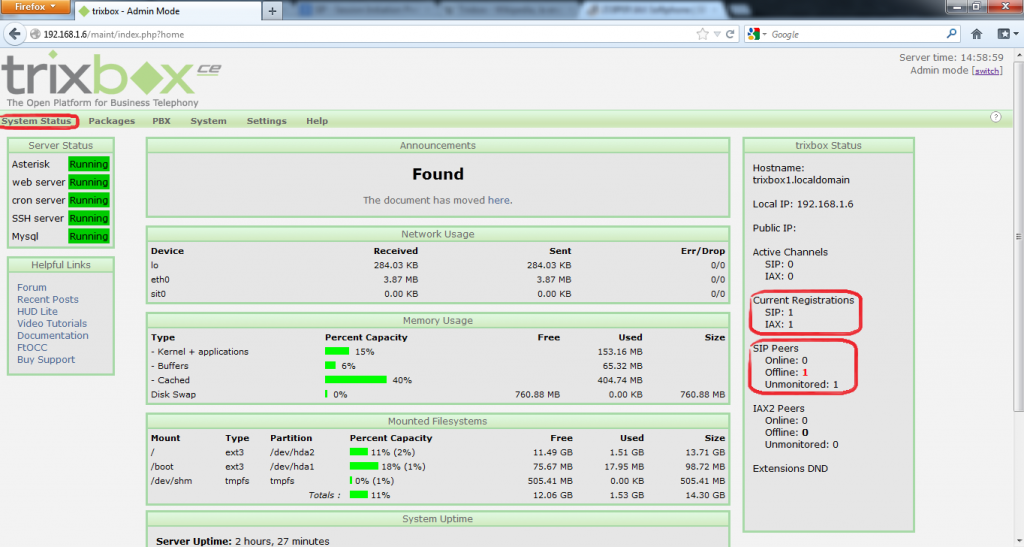1024x547 pixels.
Task: Click the search magnifier icon in the search box
Action: (x=952, y=33)
